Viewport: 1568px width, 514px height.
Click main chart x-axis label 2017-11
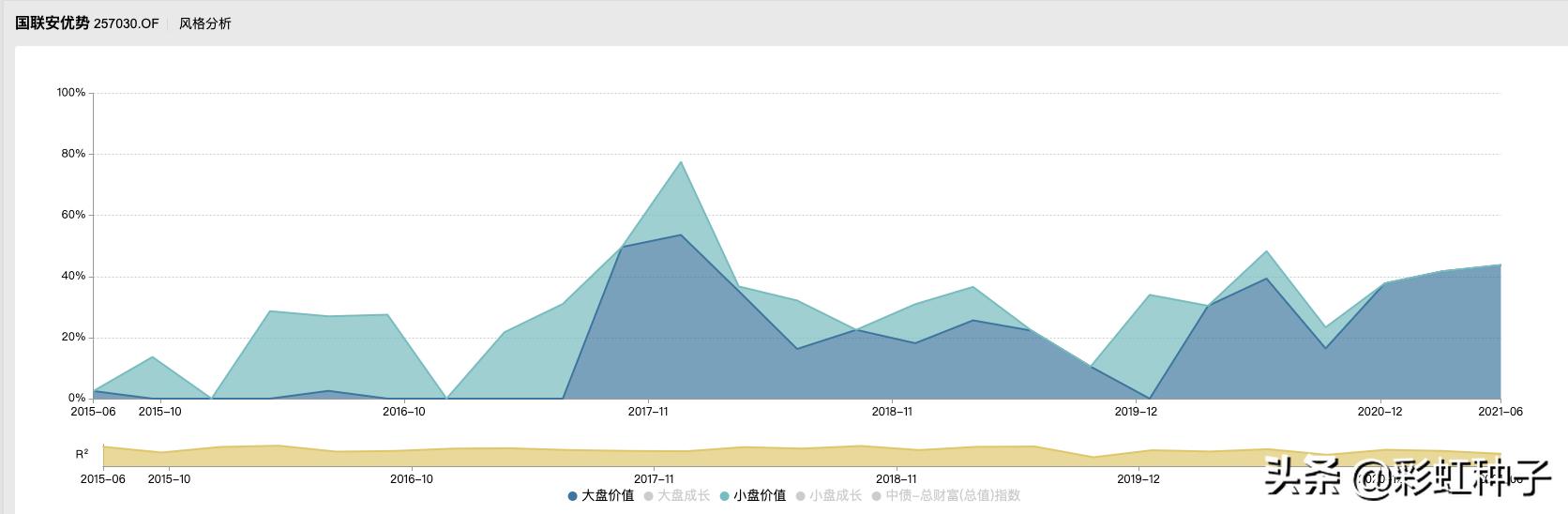click(648, 412)
